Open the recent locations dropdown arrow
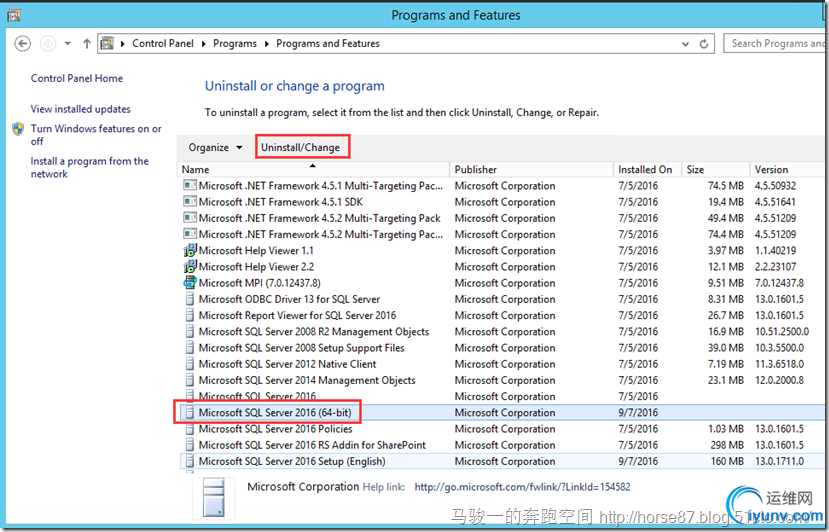This screenshot has width=829, height=532. (x=68, y=43)
